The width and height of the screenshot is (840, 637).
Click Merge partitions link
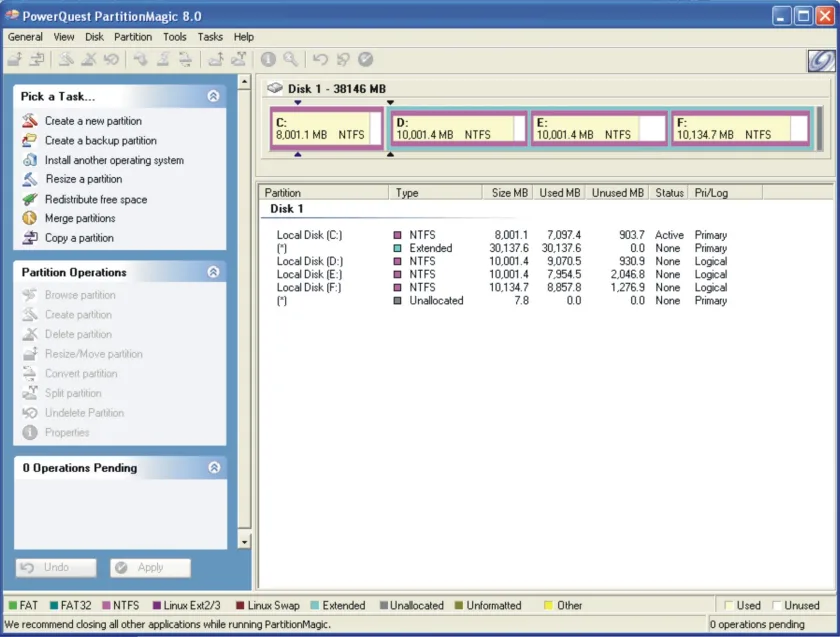click(80, 218)
